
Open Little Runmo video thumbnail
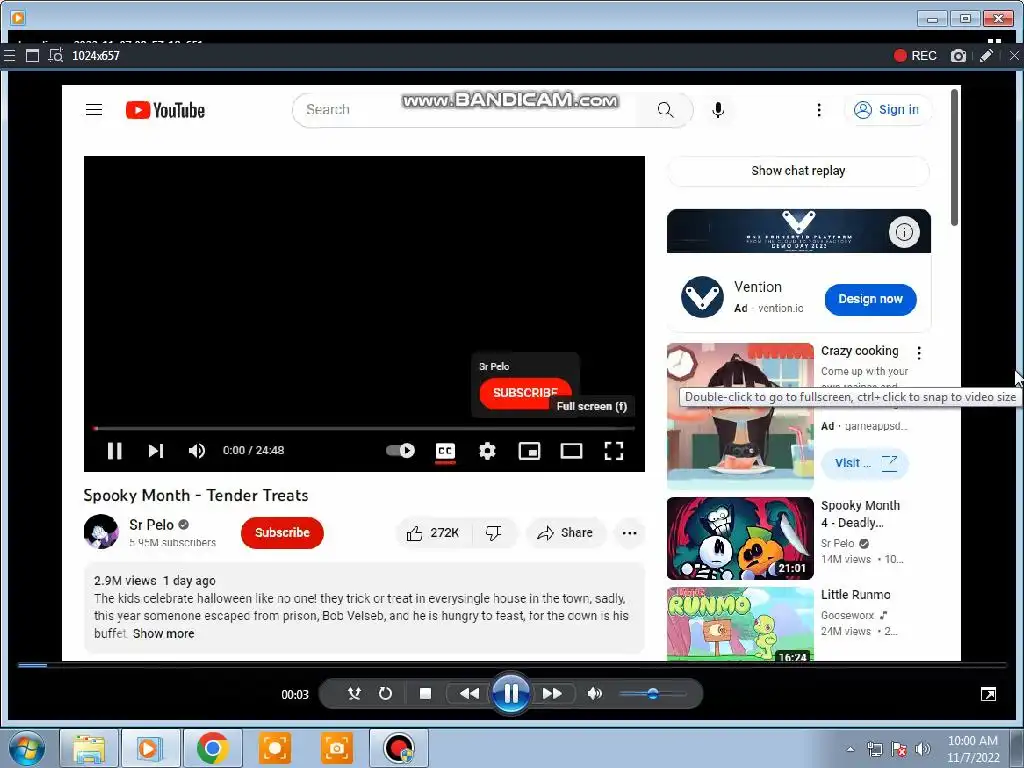(740, 624)
